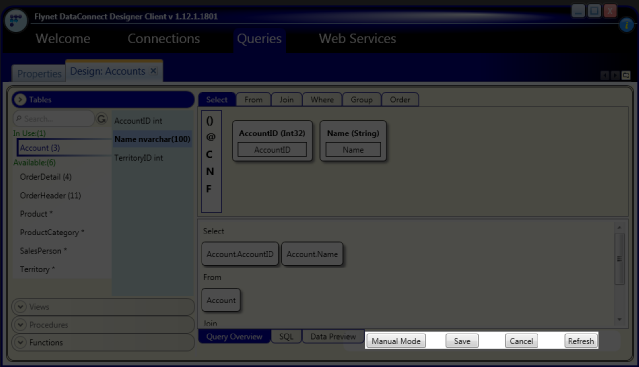The image size is (639, 367).
Task: Edit the AccountID alias field
Action: 272,150
